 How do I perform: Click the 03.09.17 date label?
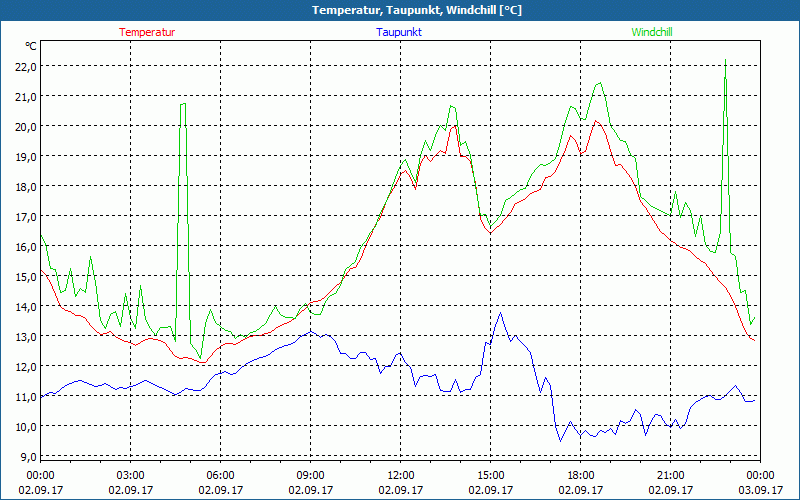coord(758,490)
